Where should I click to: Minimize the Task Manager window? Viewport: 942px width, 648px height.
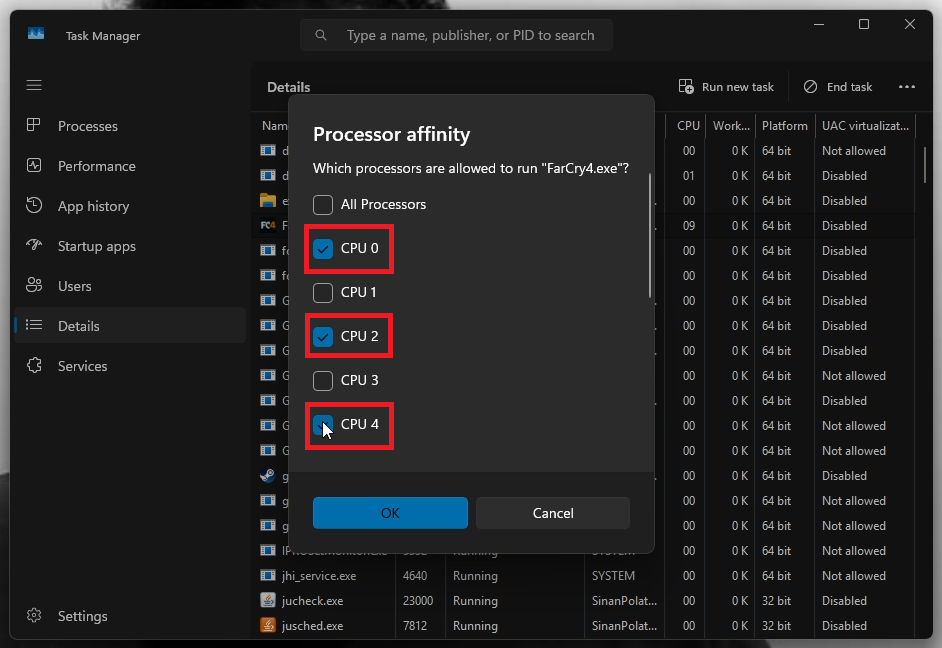click(819, 25)
